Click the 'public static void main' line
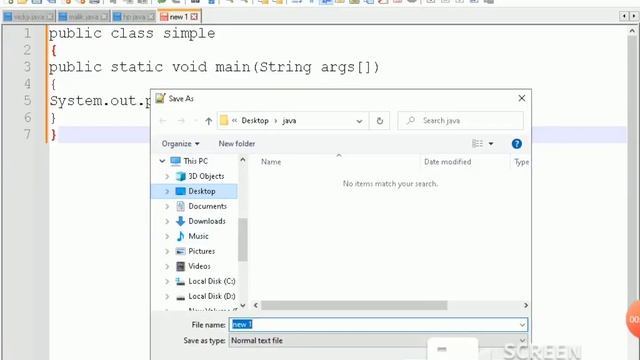The height and width of the screenshot is (360, 640). (x=214, y=67)
